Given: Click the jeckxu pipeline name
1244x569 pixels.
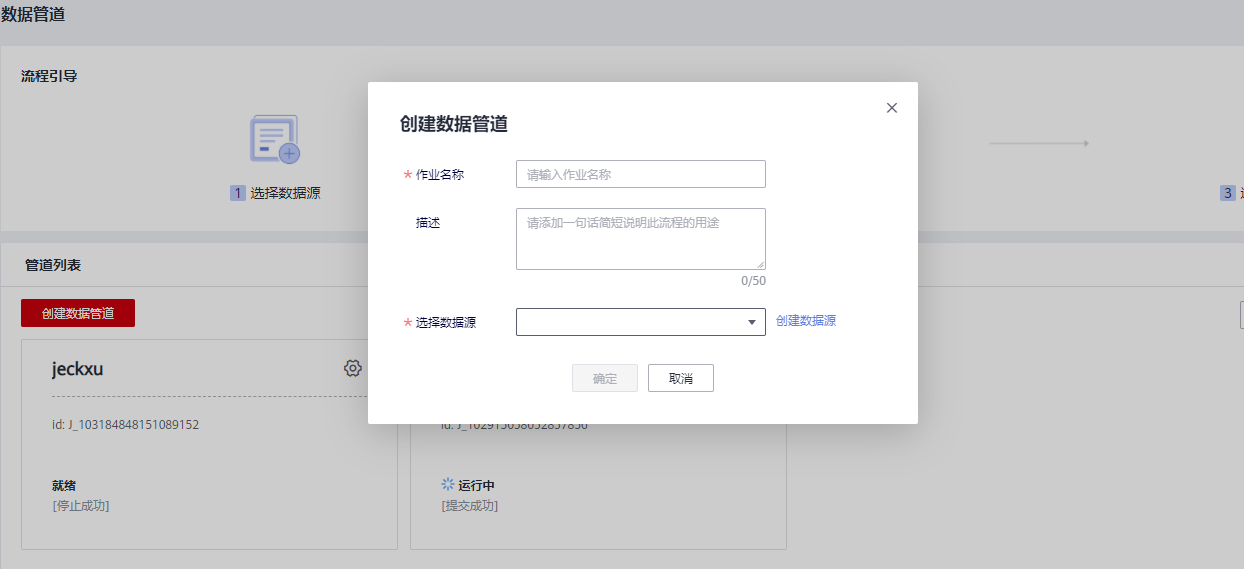Looking at the screenshot, I should 78,369.
